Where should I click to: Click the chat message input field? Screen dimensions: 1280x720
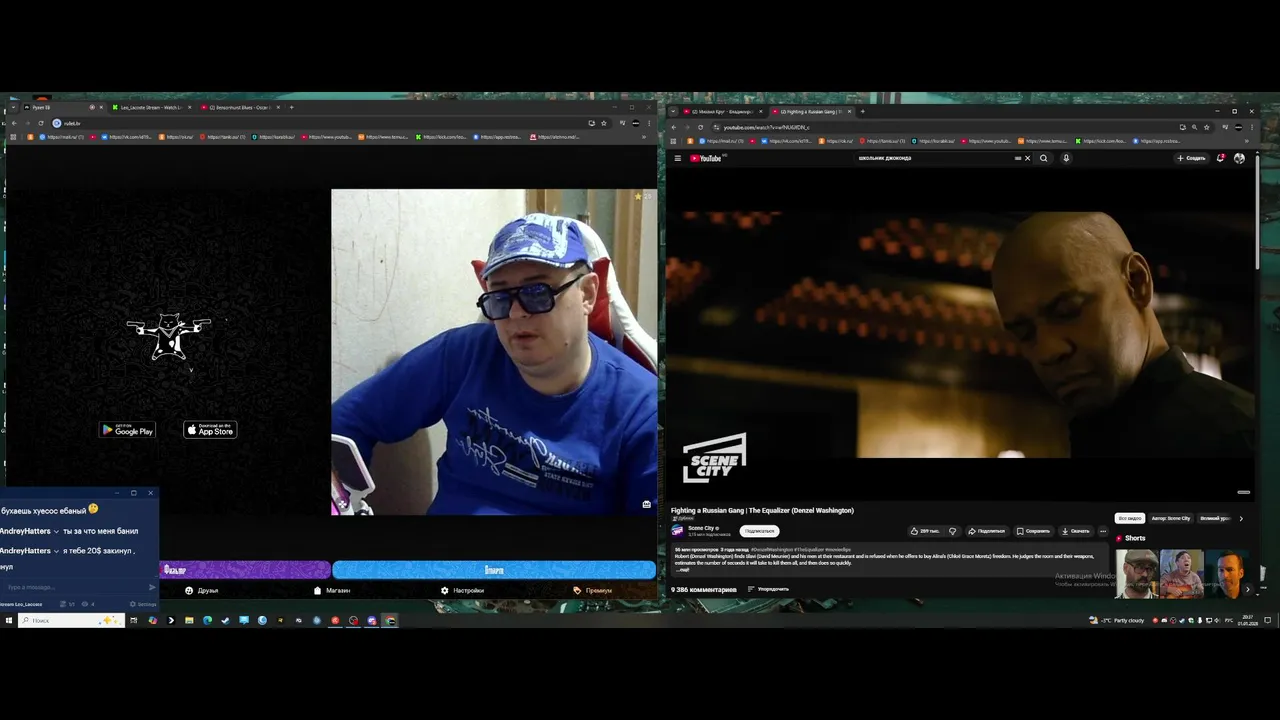click(72, 587)
